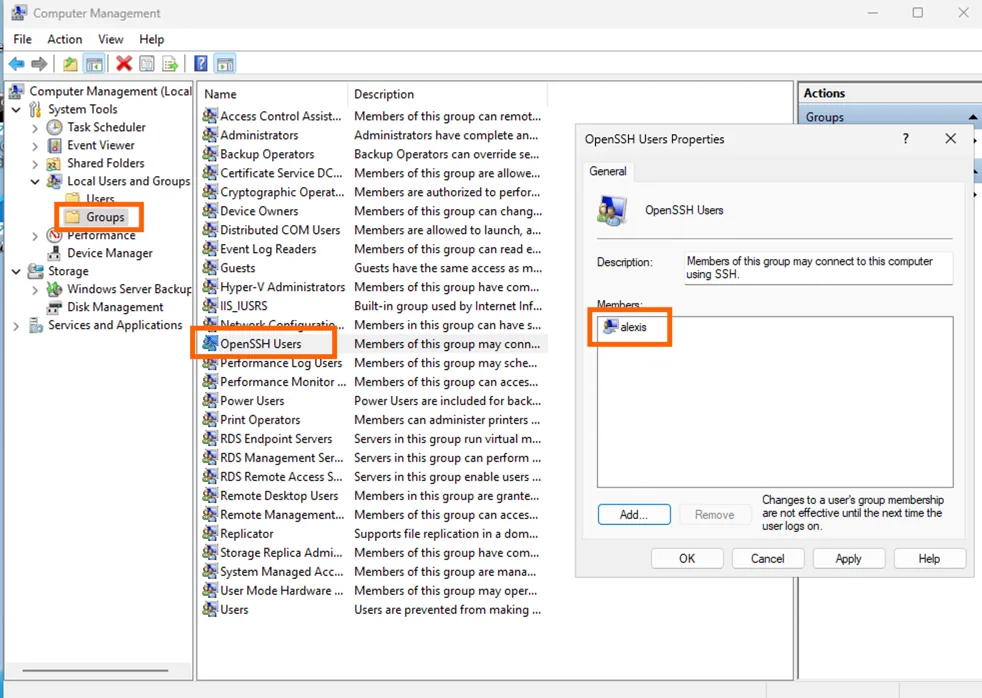Click the Power Users group icon
Viewport: 982px width, 698px height.
pyautogui.click(x=210, y=400)
